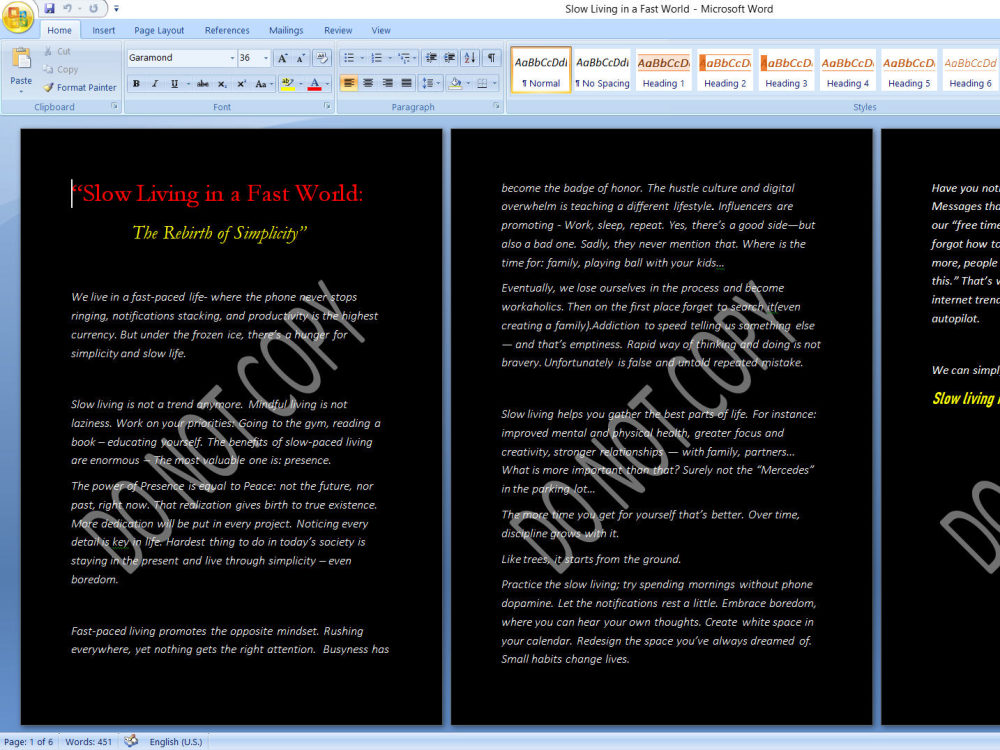Click Words: 451 in the status bar

[89, 742]
